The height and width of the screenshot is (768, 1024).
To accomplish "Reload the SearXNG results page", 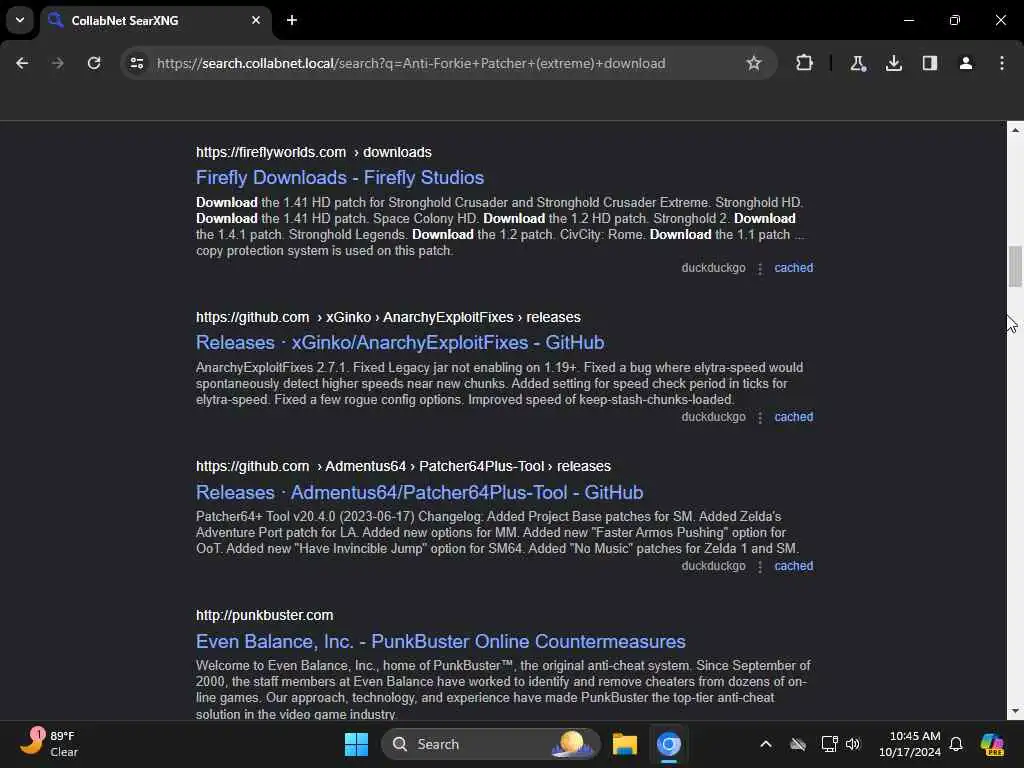I will [x=94, y=63].
